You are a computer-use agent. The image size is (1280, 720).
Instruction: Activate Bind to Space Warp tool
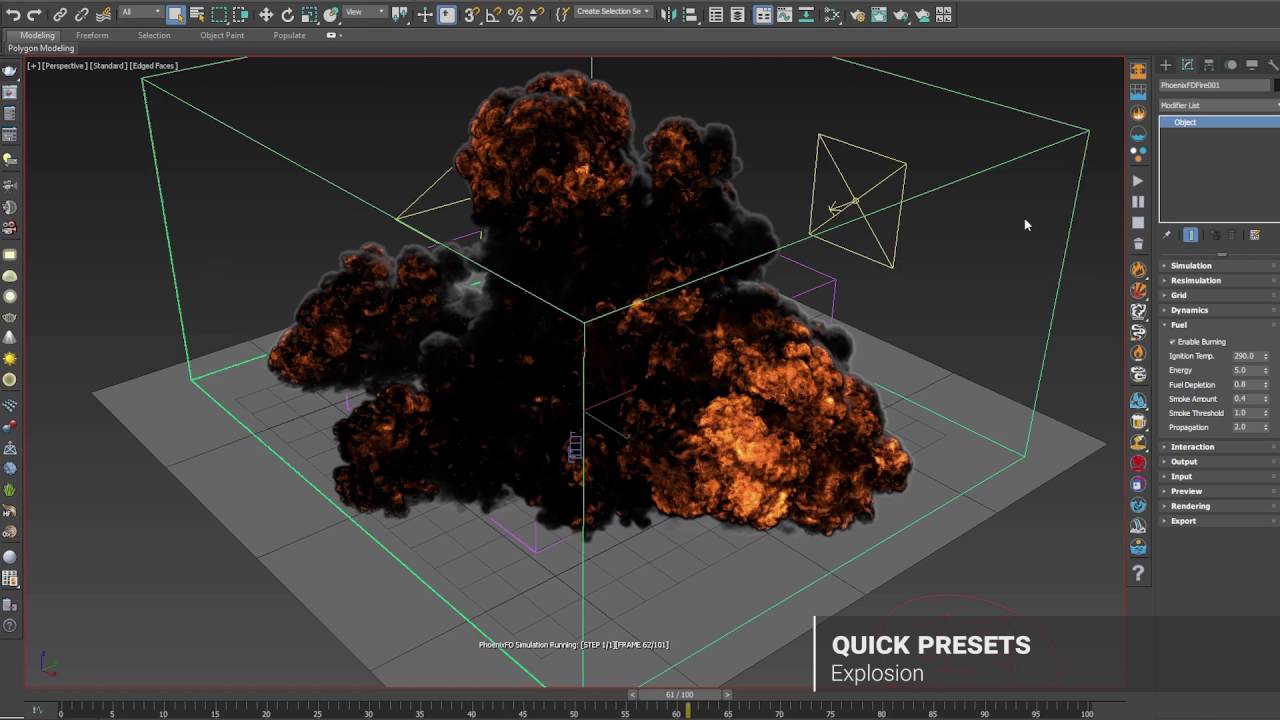pyautogui.click(x=104, y=15)
